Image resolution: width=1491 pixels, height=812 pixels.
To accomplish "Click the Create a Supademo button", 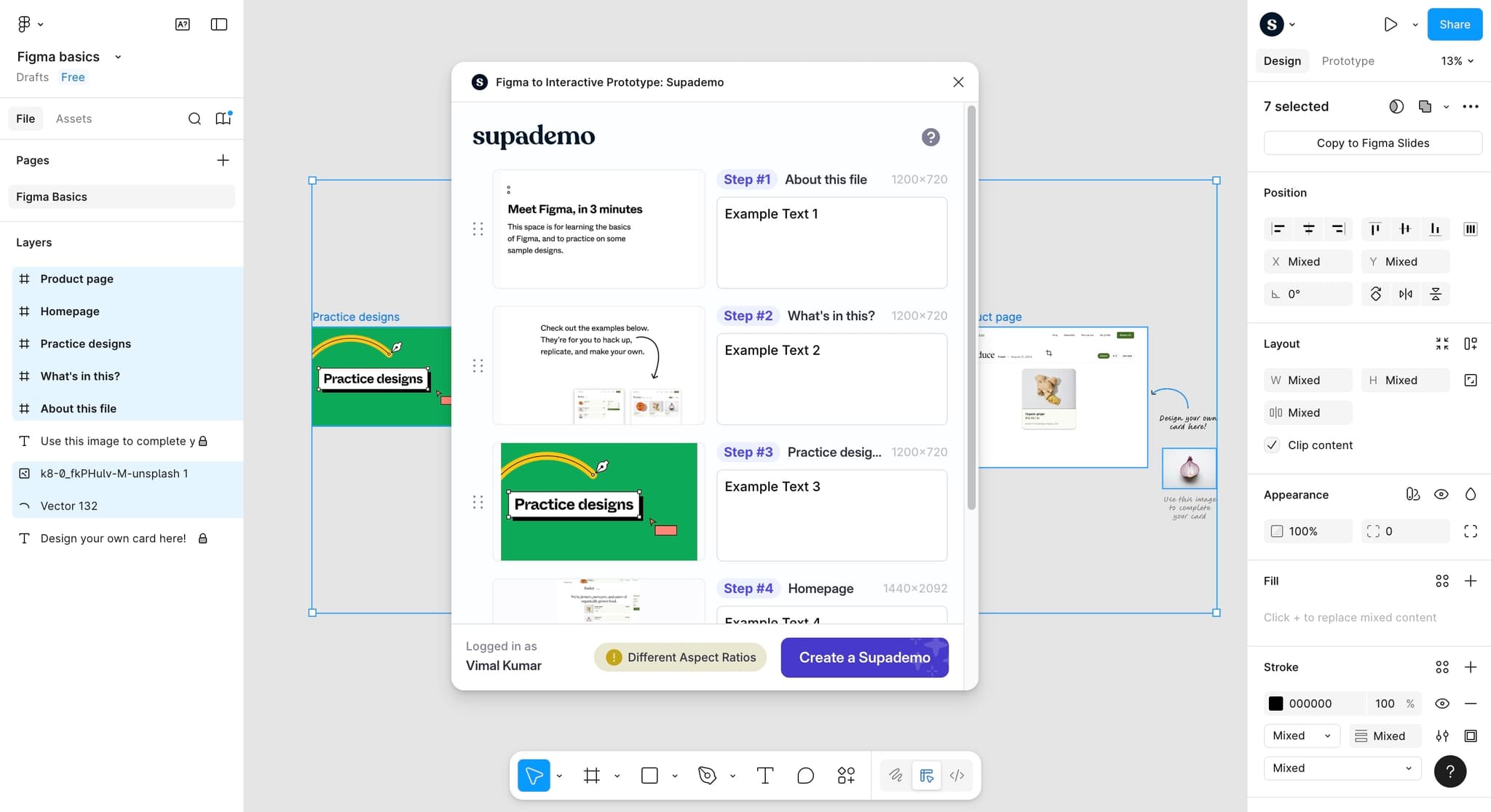I will coord(864,658).
